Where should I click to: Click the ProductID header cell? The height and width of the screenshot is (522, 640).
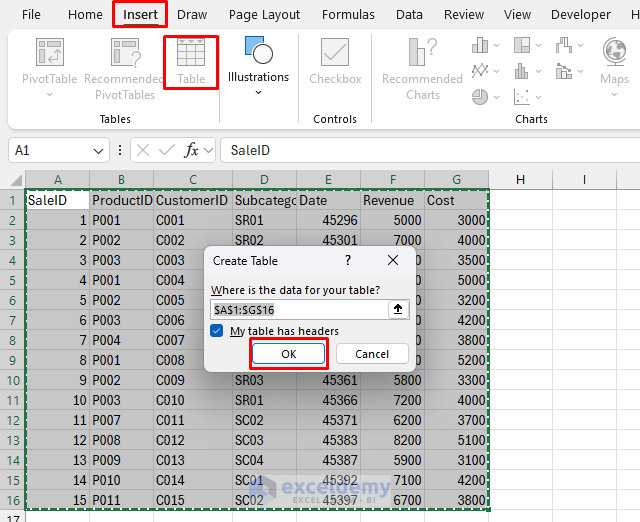click(122, 200)
